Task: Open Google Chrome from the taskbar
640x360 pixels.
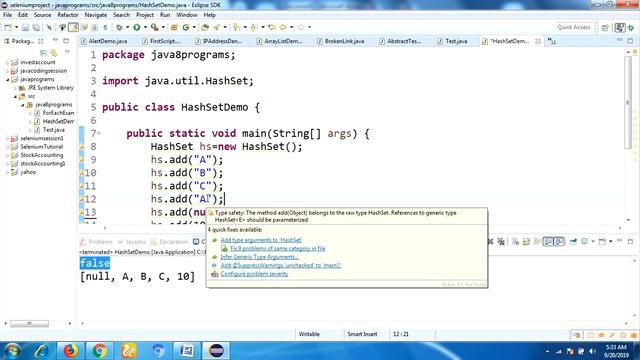Action: pyautogui.click(x=99, y=351)
